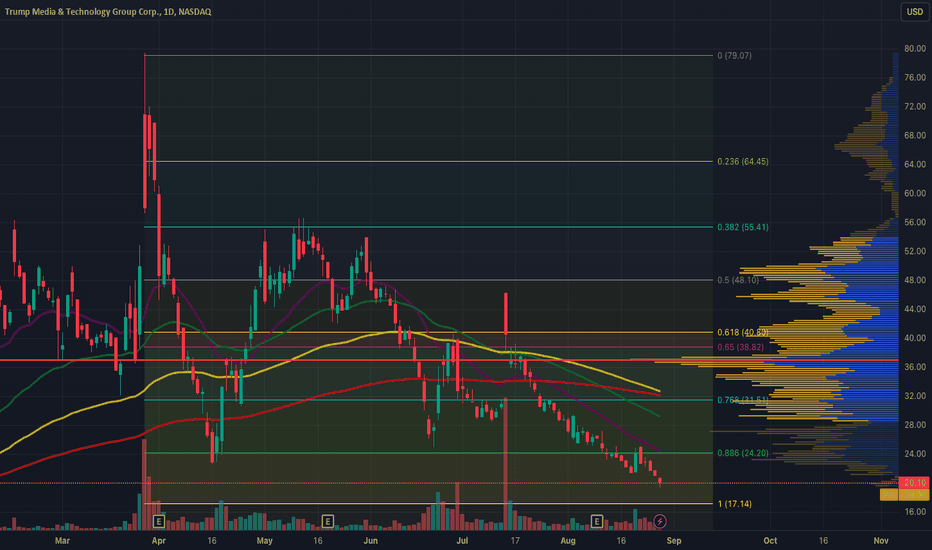Select the Fibonacci 1 (17.14) level label

tap(734, 504)
